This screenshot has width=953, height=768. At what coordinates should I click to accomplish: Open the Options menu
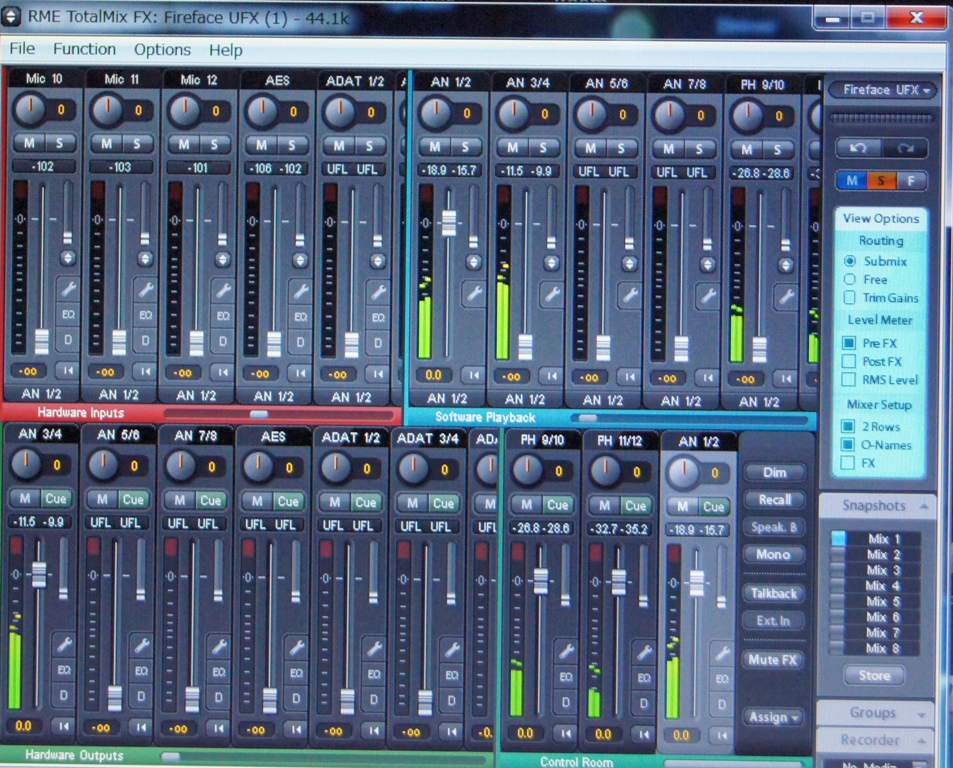pyautogui.click(x=162, y=50)
